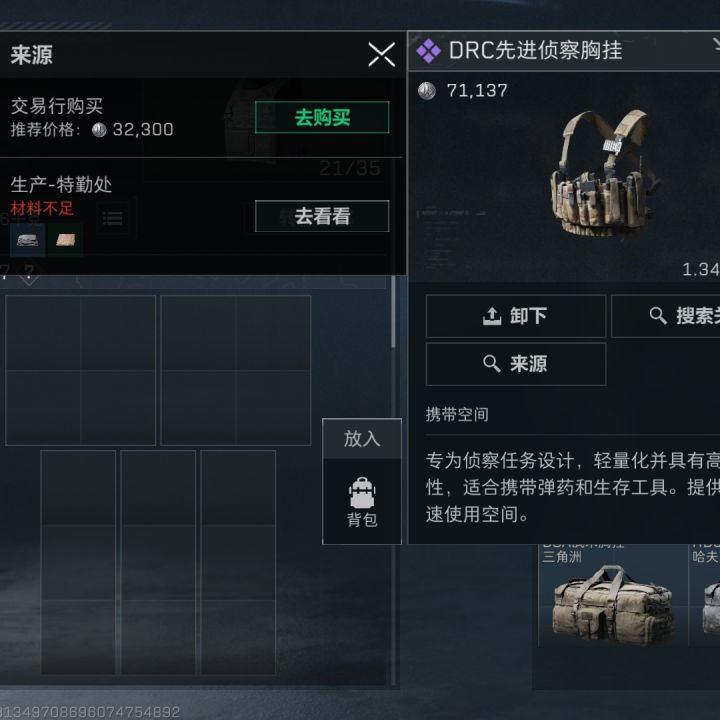Viewport: 720px width, 720px height.
Task: Click the green 去购买 button
Action: click(322, 118)
